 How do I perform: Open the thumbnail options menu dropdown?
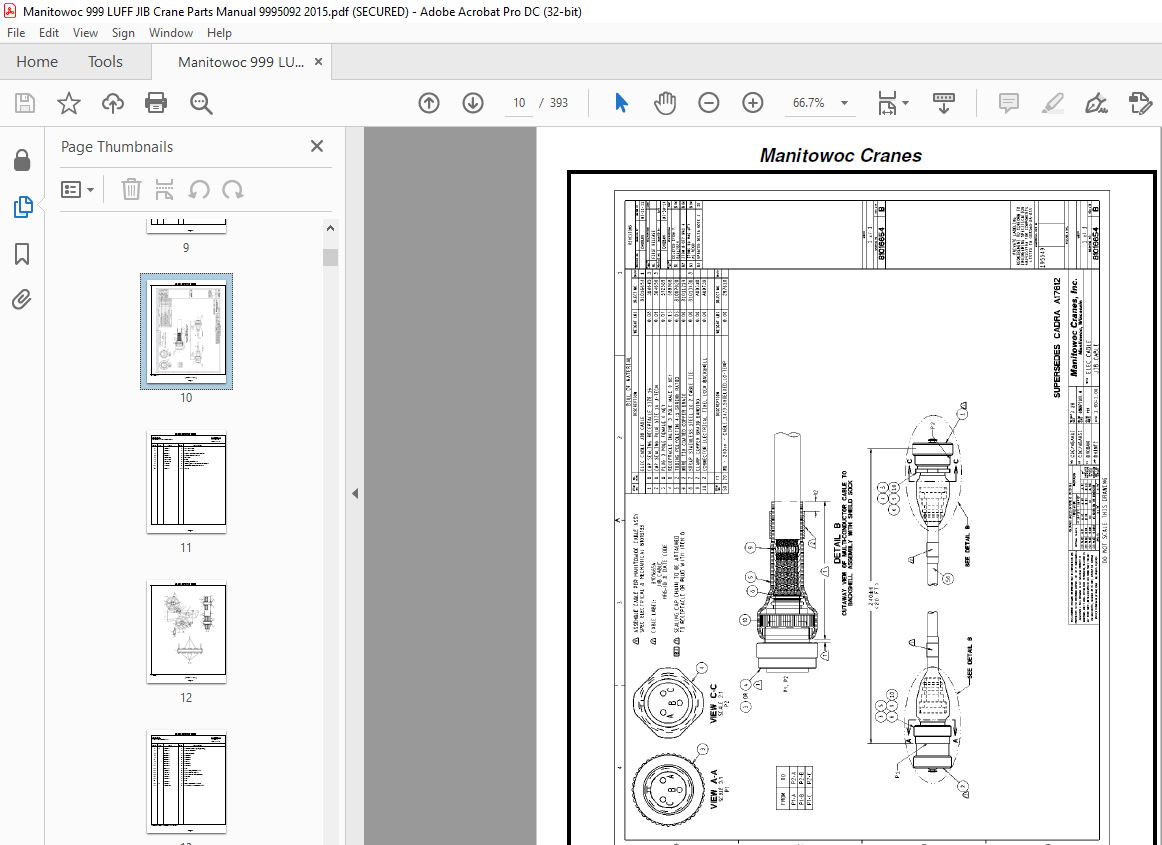coord(78,190)
